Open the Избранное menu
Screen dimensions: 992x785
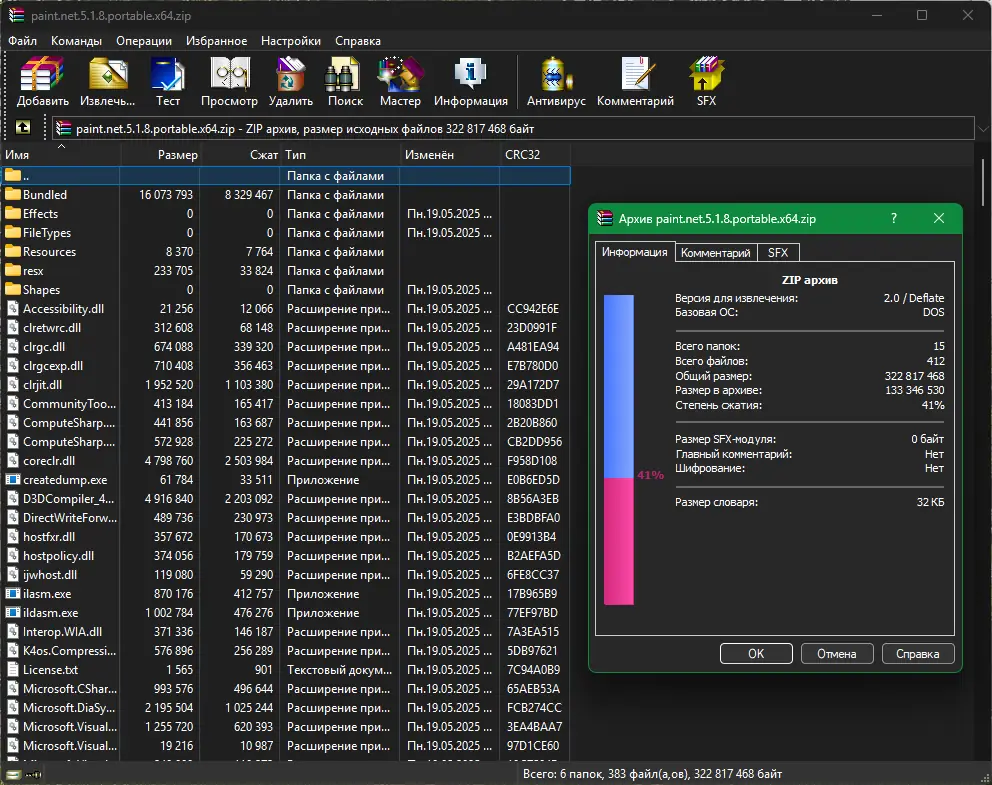tap(216, 41)
